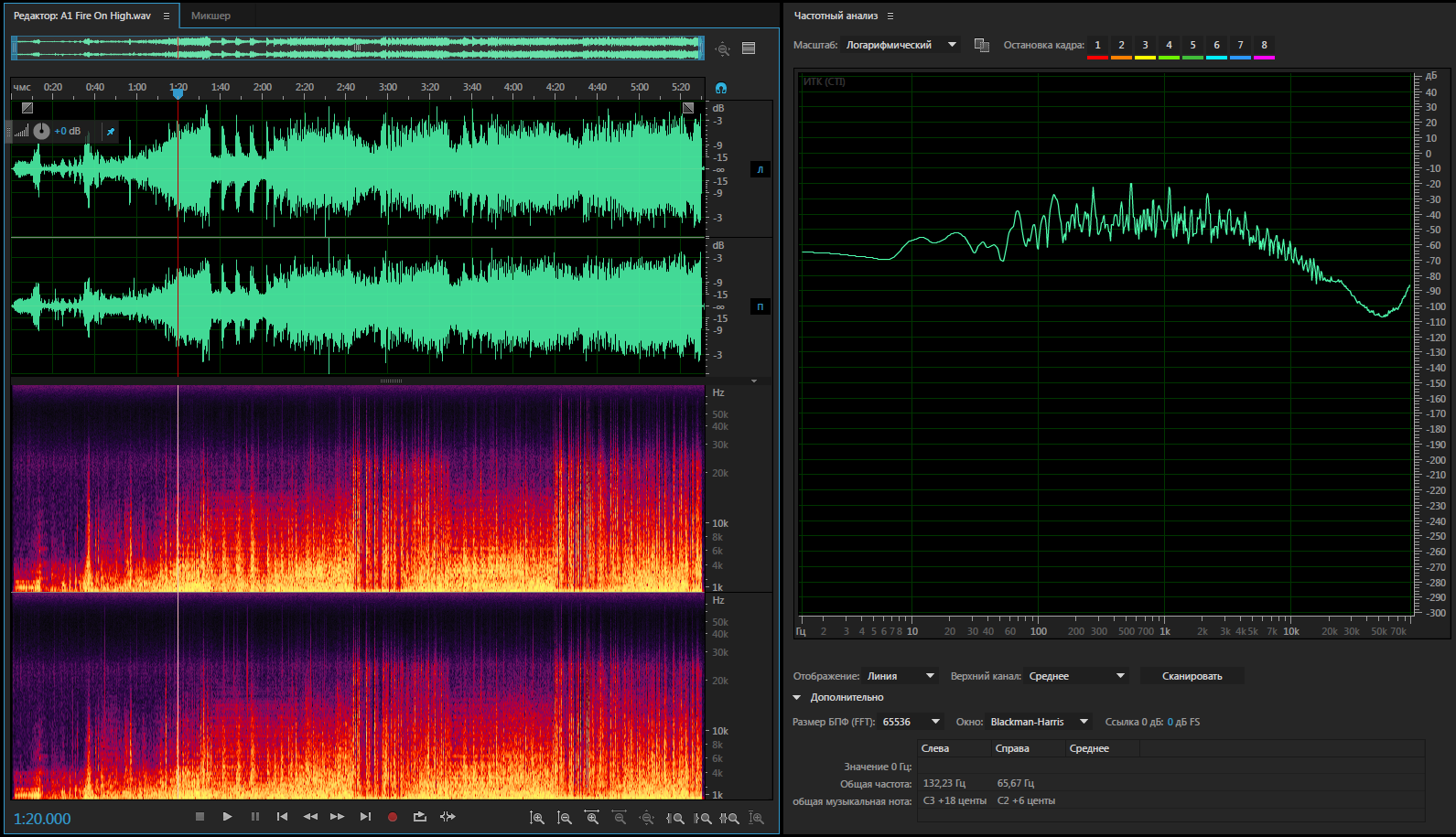Click the red Record button
This screenshot has height=837, width=1456.
pyautogui.click(x=393, y=817)
